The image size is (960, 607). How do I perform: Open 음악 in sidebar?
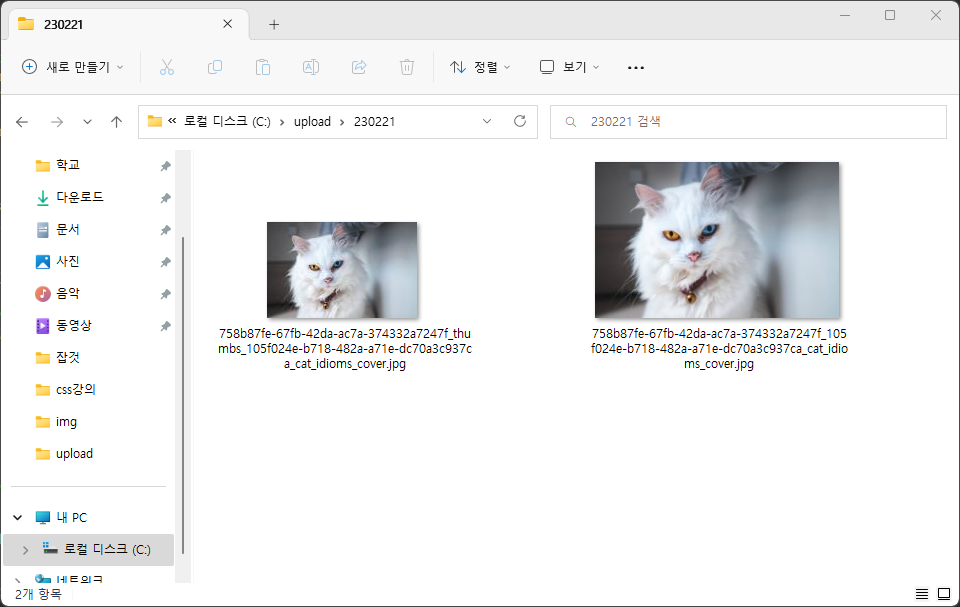coord(67,293)
